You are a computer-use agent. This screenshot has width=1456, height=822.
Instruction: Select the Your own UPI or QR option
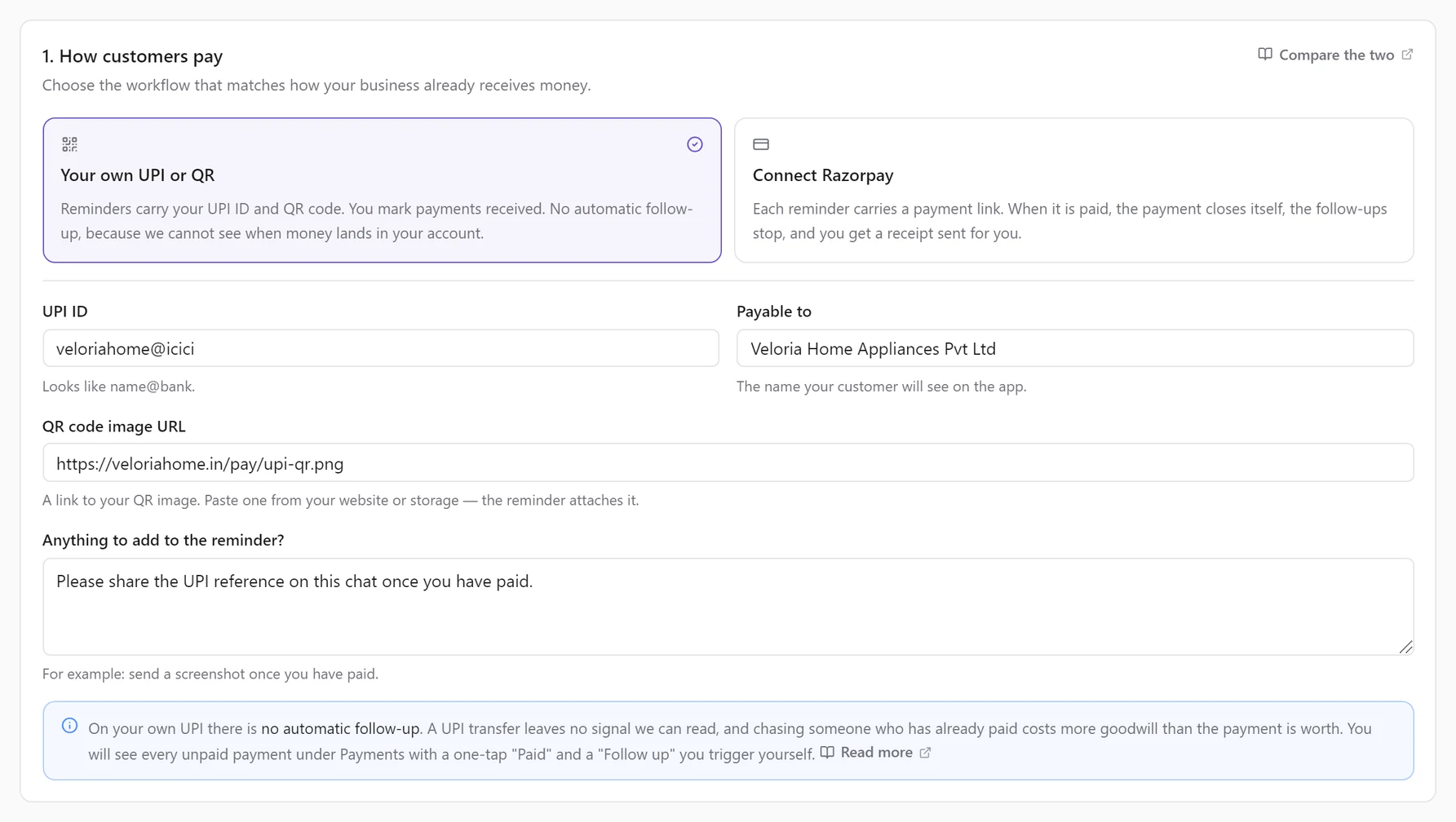tap(382, 190)
